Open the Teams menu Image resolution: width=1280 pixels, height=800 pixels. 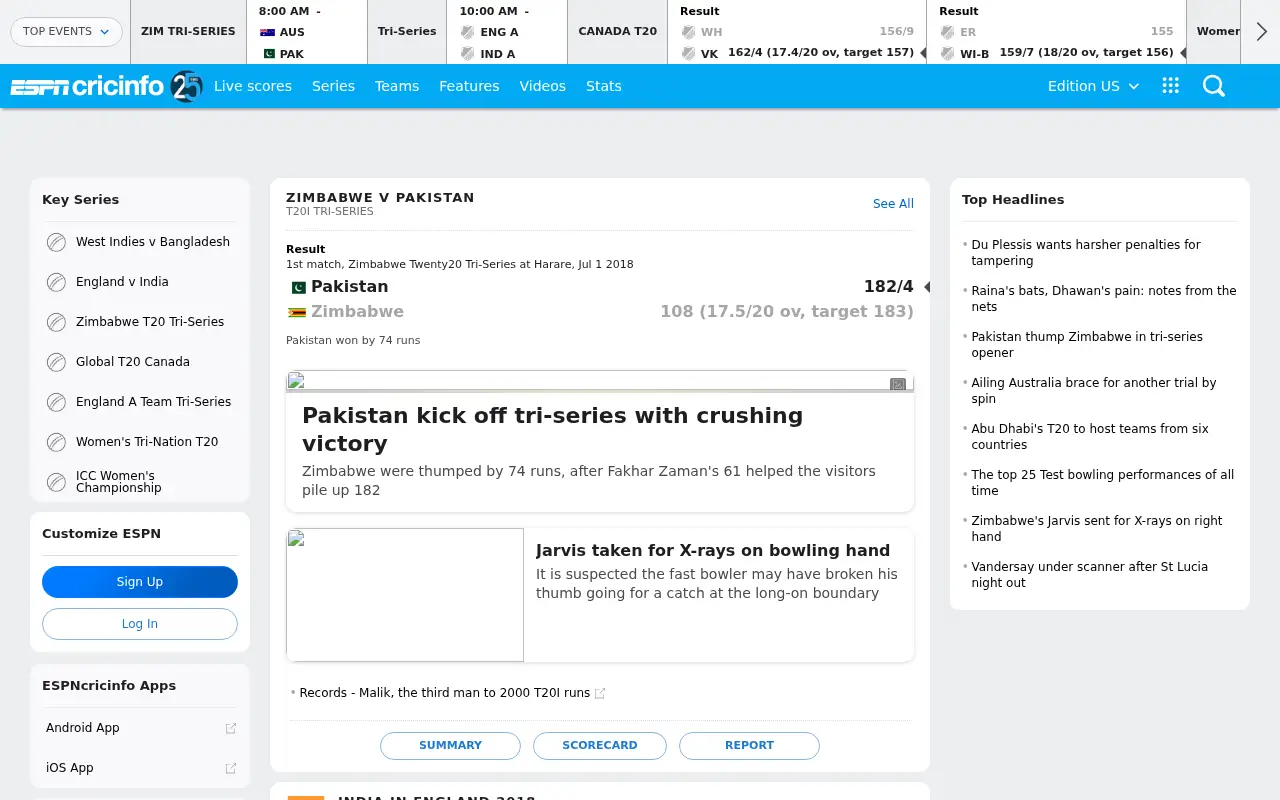point(397,86)
